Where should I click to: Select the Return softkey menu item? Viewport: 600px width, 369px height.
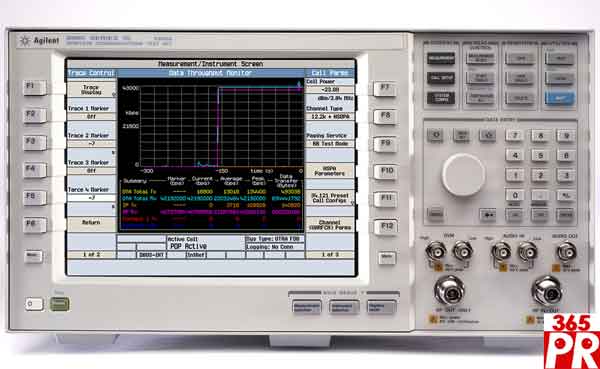(x=91, y=222)
